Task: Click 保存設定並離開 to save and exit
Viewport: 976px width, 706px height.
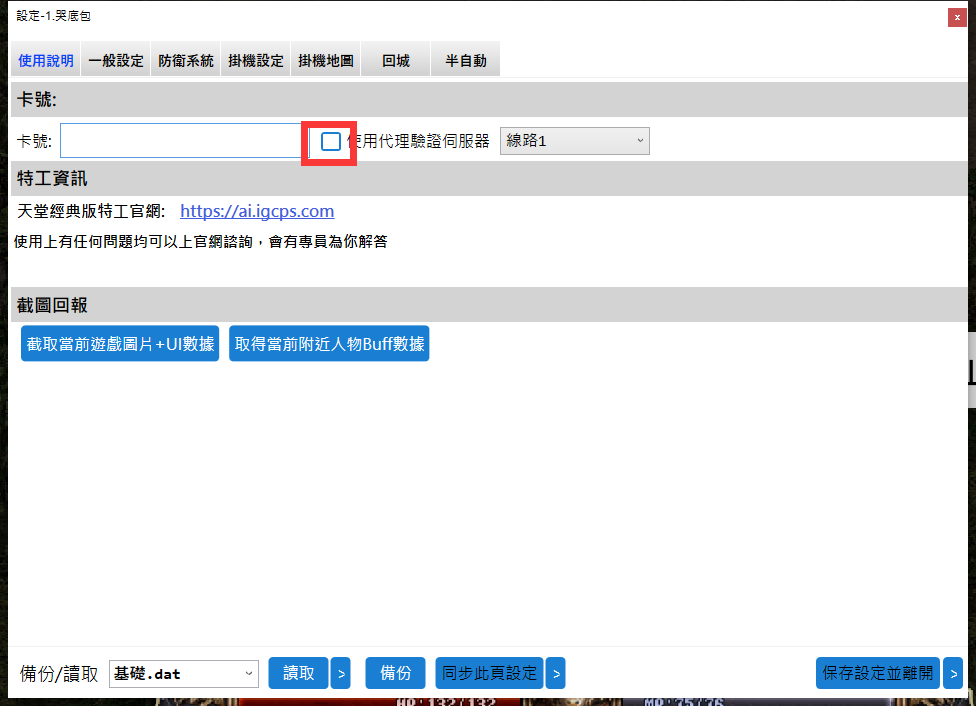Action: pos(877,673)
